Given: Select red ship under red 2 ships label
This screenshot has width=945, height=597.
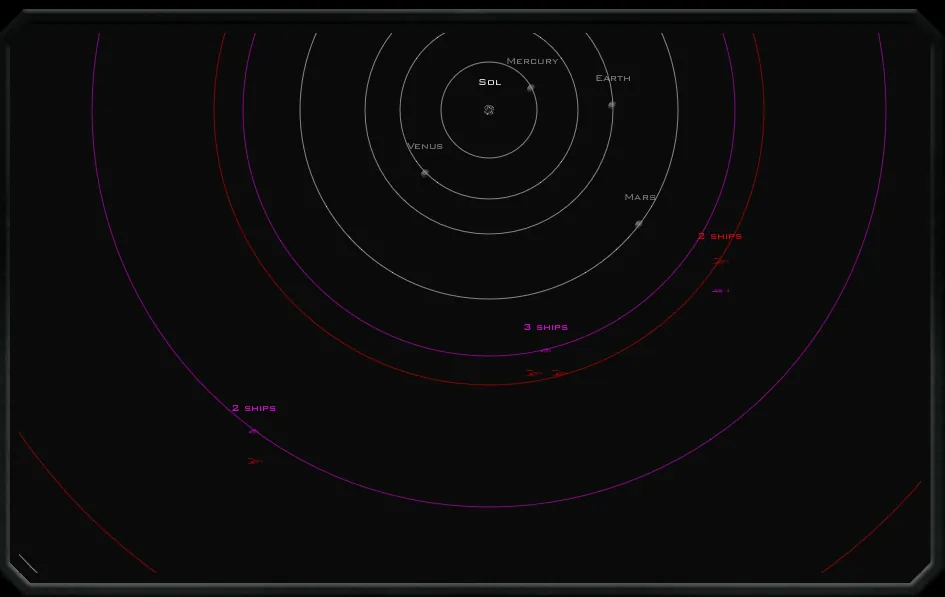Looking at the screenshot, I should pyautogui.click(x=720, y=261).
